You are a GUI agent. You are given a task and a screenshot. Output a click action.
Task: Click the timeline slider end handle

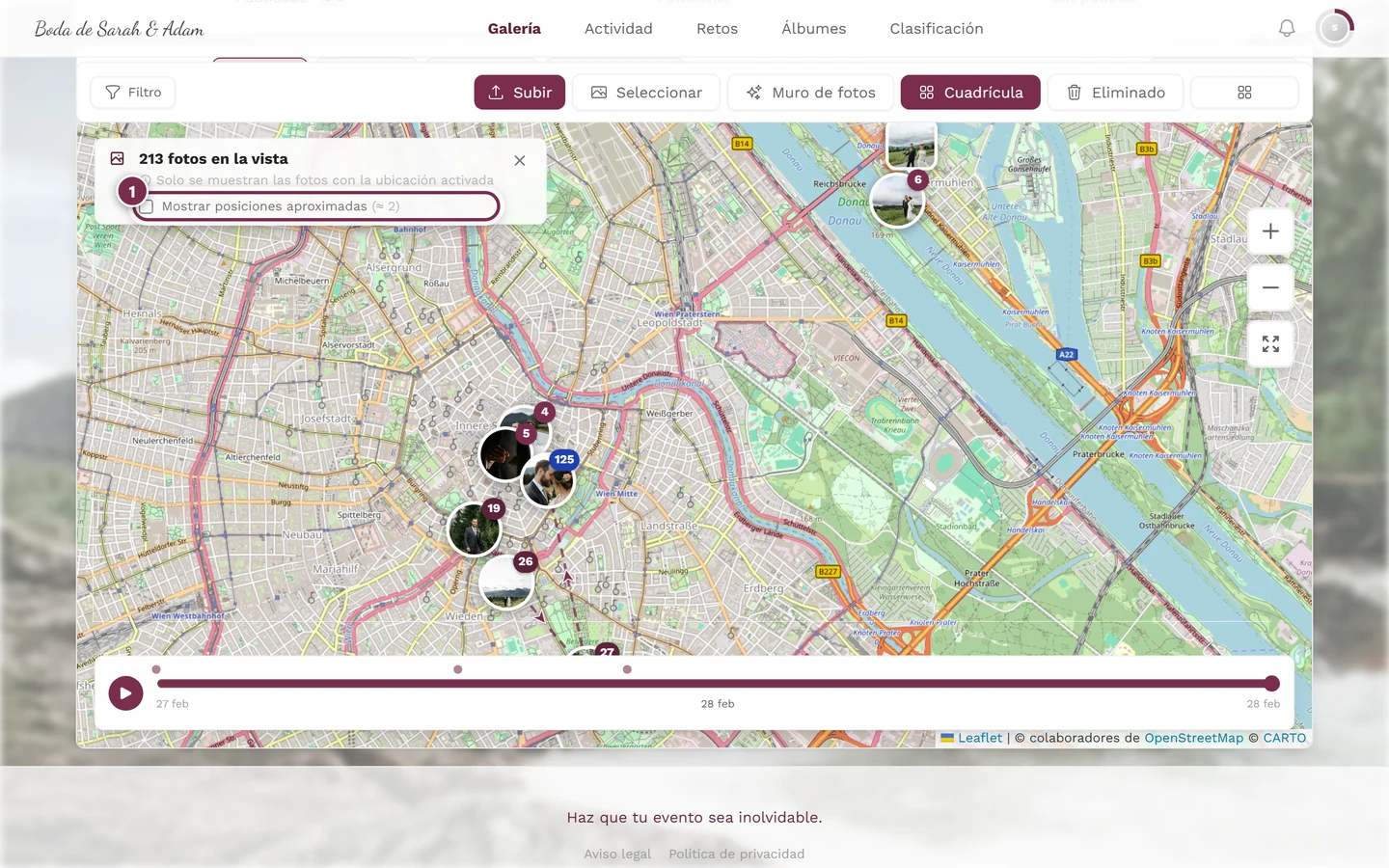click(x=1272, y=684)
